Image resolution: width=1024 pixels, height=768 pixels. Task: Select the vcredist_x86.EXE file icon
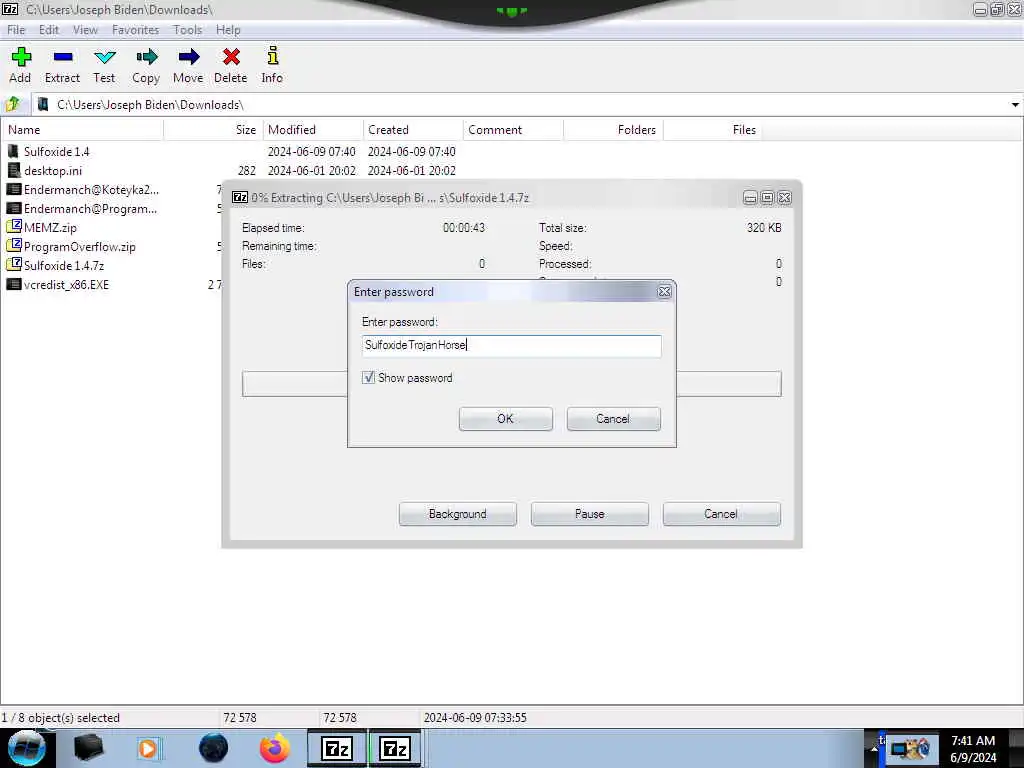14,284
